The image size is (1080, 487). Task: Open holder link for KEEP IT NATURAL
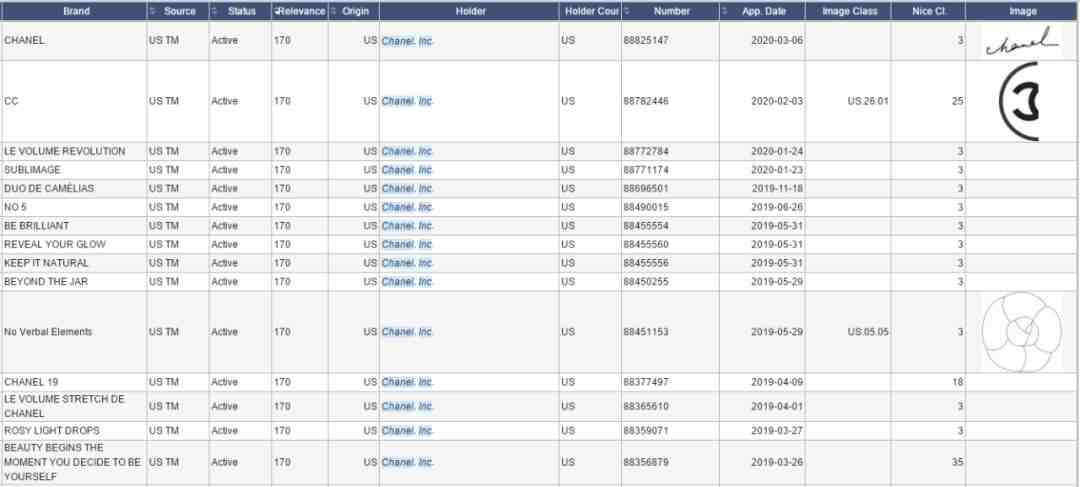[407, 263]
